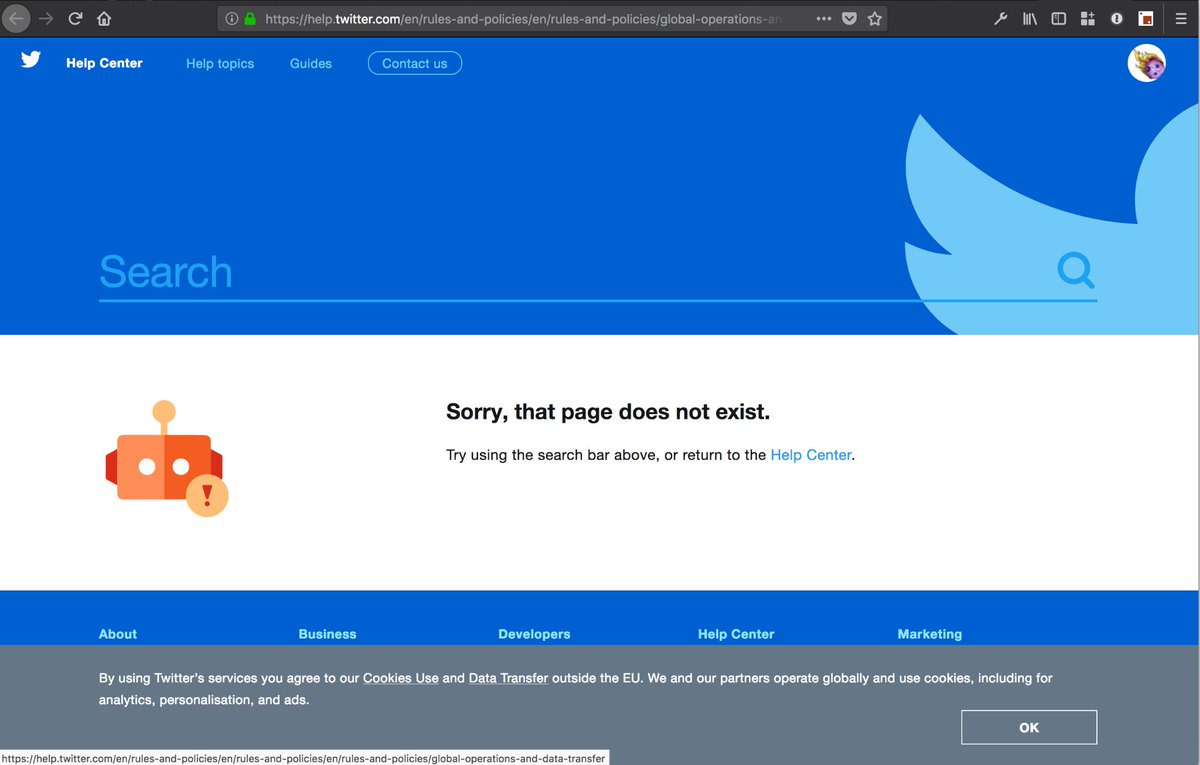Viewport: 1200px width, 765px height.
Task: Click the search magnifying glass icon
Action: pyautogui.click(x=1075, y=271)
